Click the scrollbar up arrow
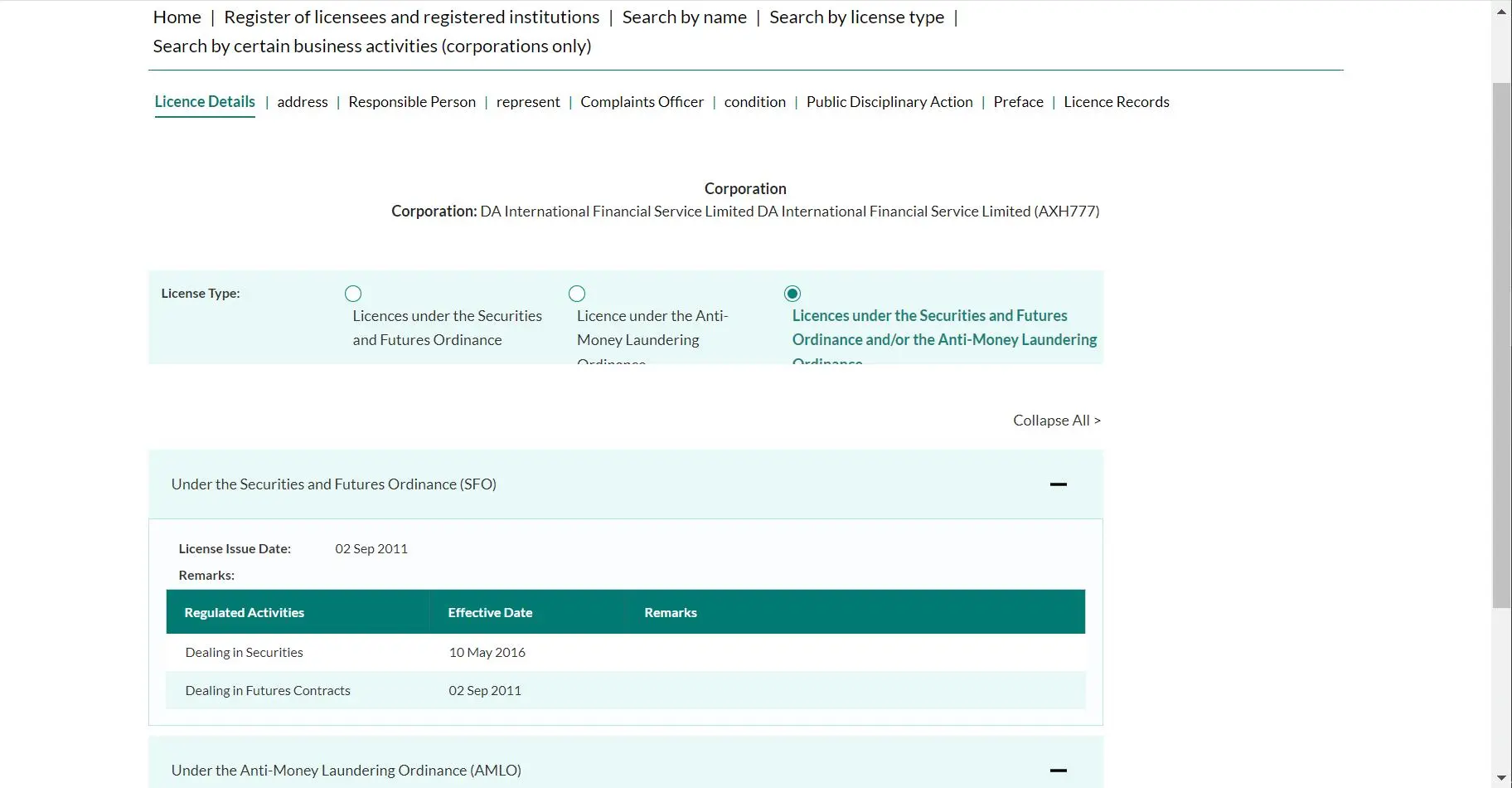 click(1501, 12)
